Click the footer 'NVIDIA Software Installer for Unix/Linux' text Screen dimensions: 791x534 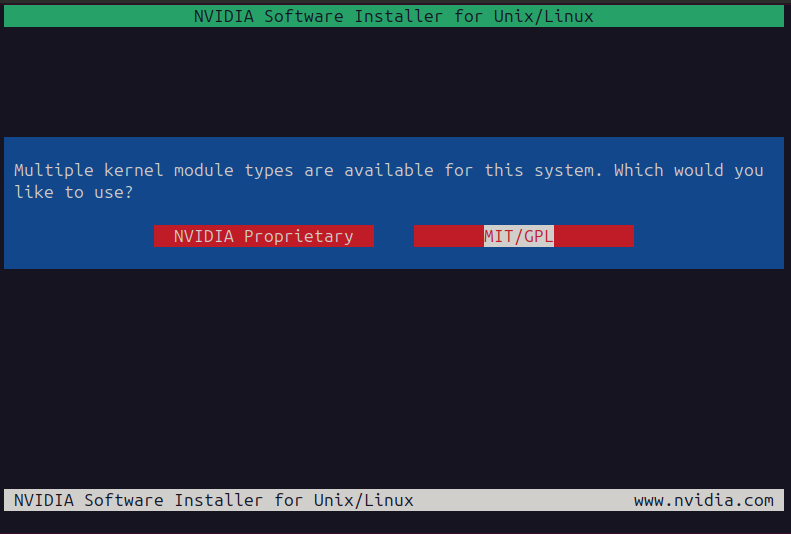(213, 500)
